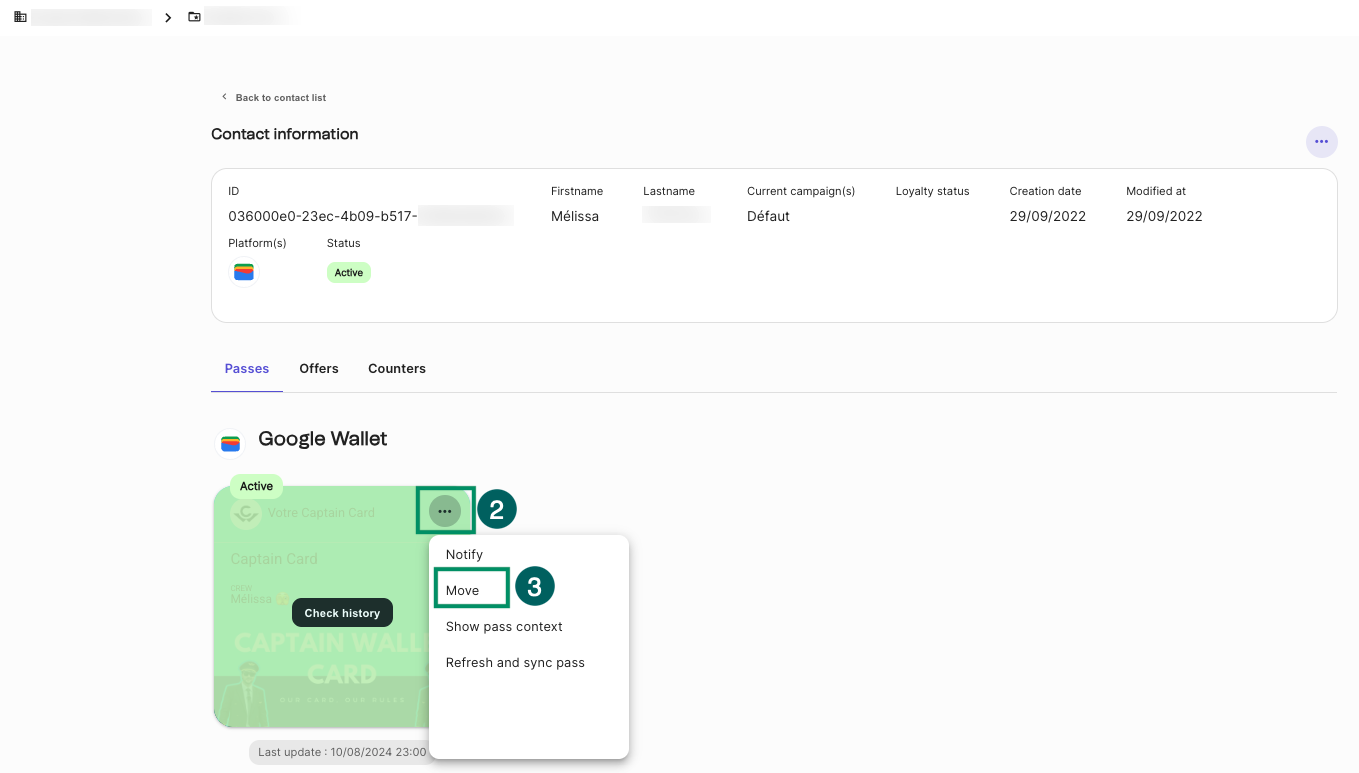Viewport: 1359px width, 773px height.
Task: Switch to the Passes tab
Action: 247,369
